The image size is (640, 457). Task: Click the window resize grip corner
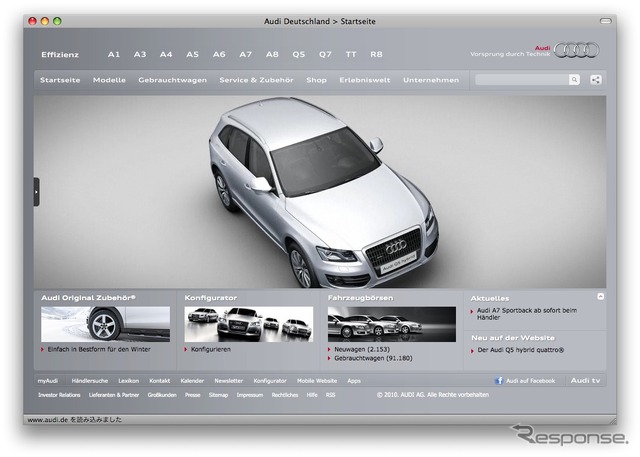click(612, 420)
